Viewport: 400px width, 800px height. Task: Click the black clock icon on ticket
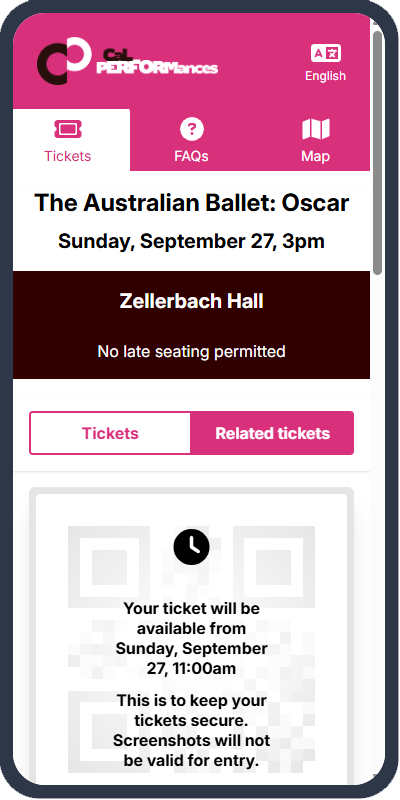point(191,547)
